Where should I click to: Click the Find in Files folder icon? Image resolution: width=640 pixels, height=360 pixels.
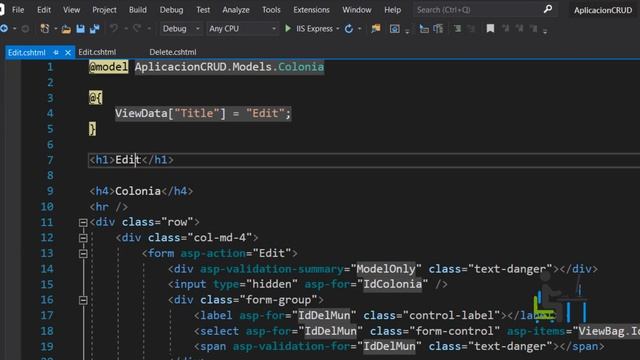(376, 28)
